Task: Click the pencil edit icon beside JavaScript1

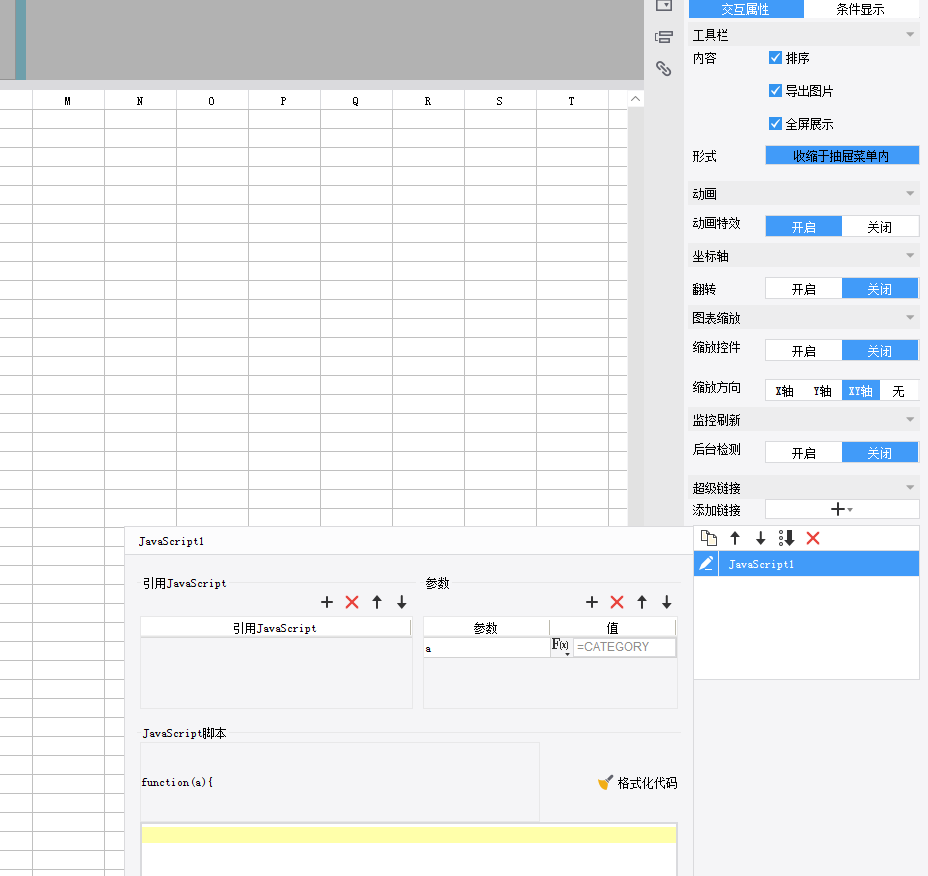Action: pyautogui.click(x=706, y=564)
